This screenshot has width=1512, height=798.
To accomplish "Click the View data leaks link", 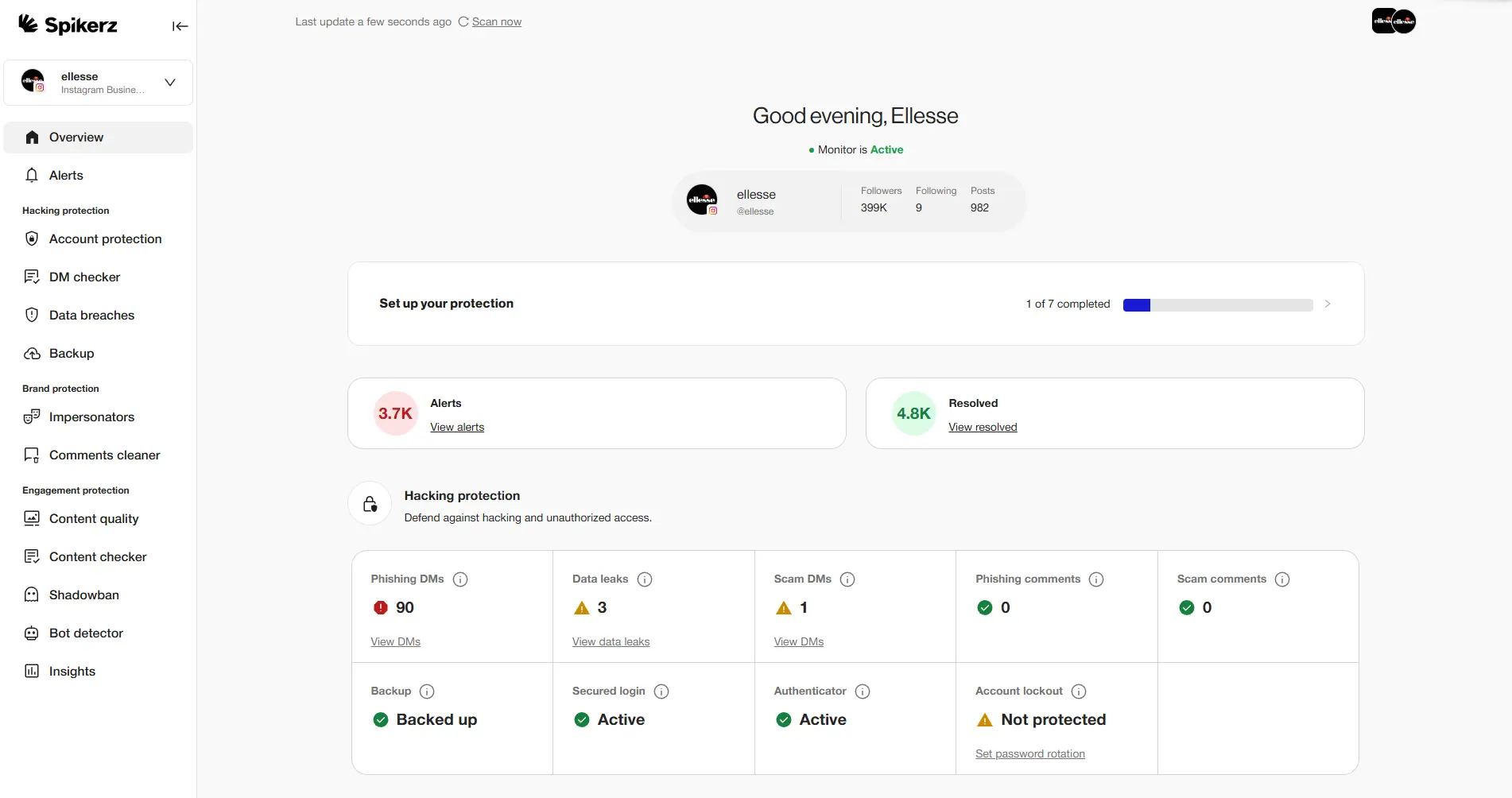I will [x=611, y=642].
